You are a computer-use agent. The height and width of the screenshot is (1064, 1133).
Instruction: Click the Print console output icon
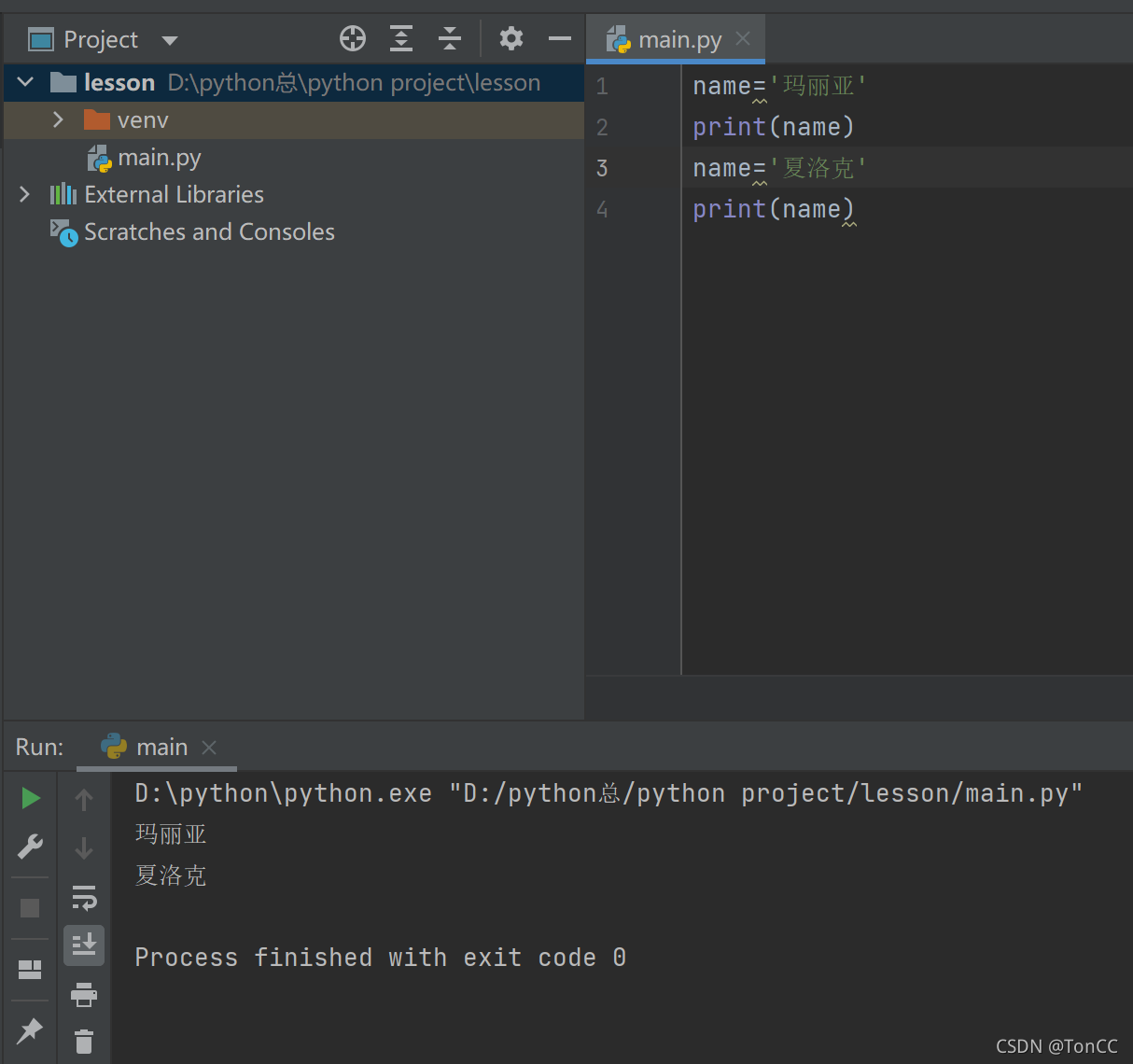pos(84,994)
